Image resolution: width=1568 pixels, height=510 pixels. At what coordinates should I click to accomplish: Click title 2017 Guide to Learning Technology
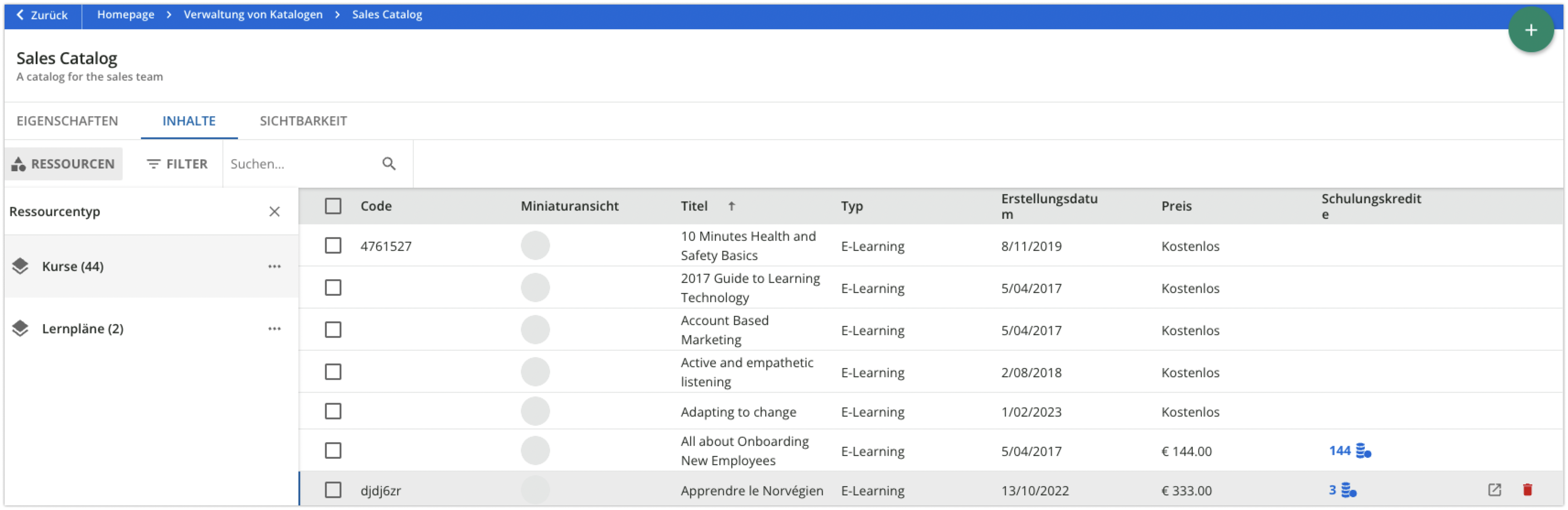(x=750, y=288)
